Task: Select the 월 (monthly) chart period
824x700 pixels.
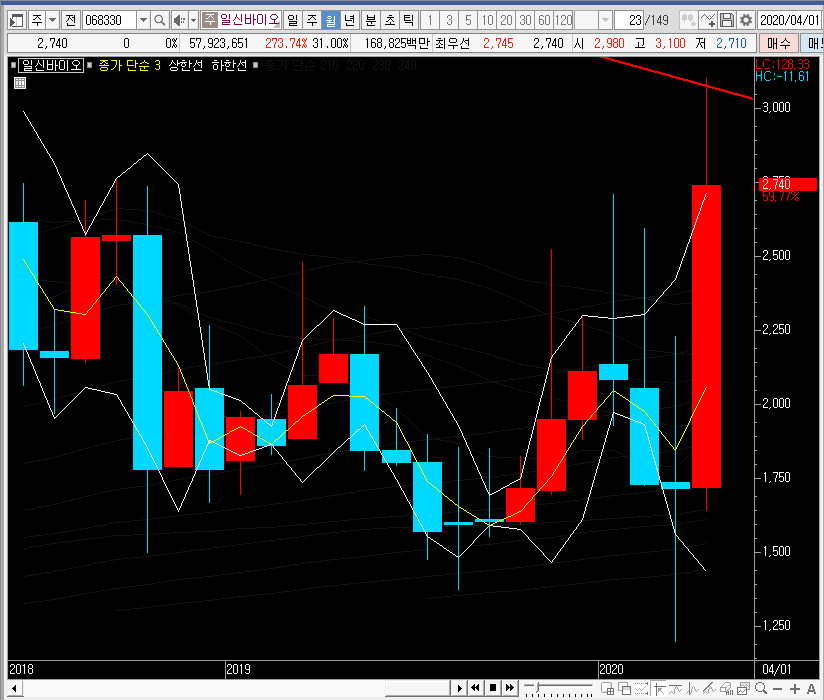Action: pyautogui.click(x=331, y=20)
